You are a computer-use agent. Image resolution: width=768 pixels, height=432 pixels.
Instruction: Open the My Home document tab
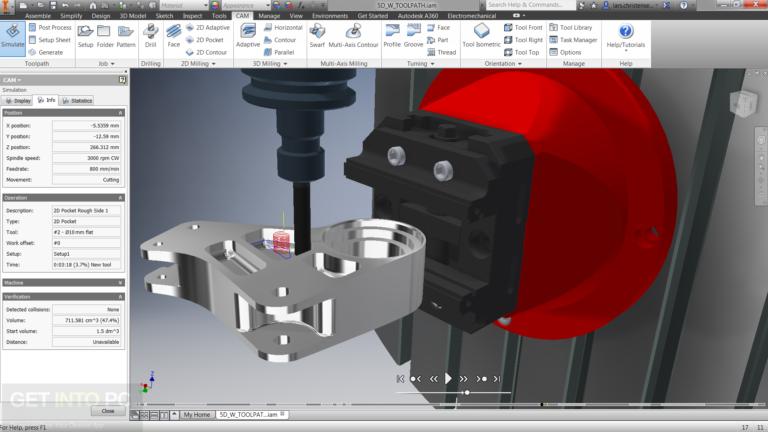pos(196,415)
